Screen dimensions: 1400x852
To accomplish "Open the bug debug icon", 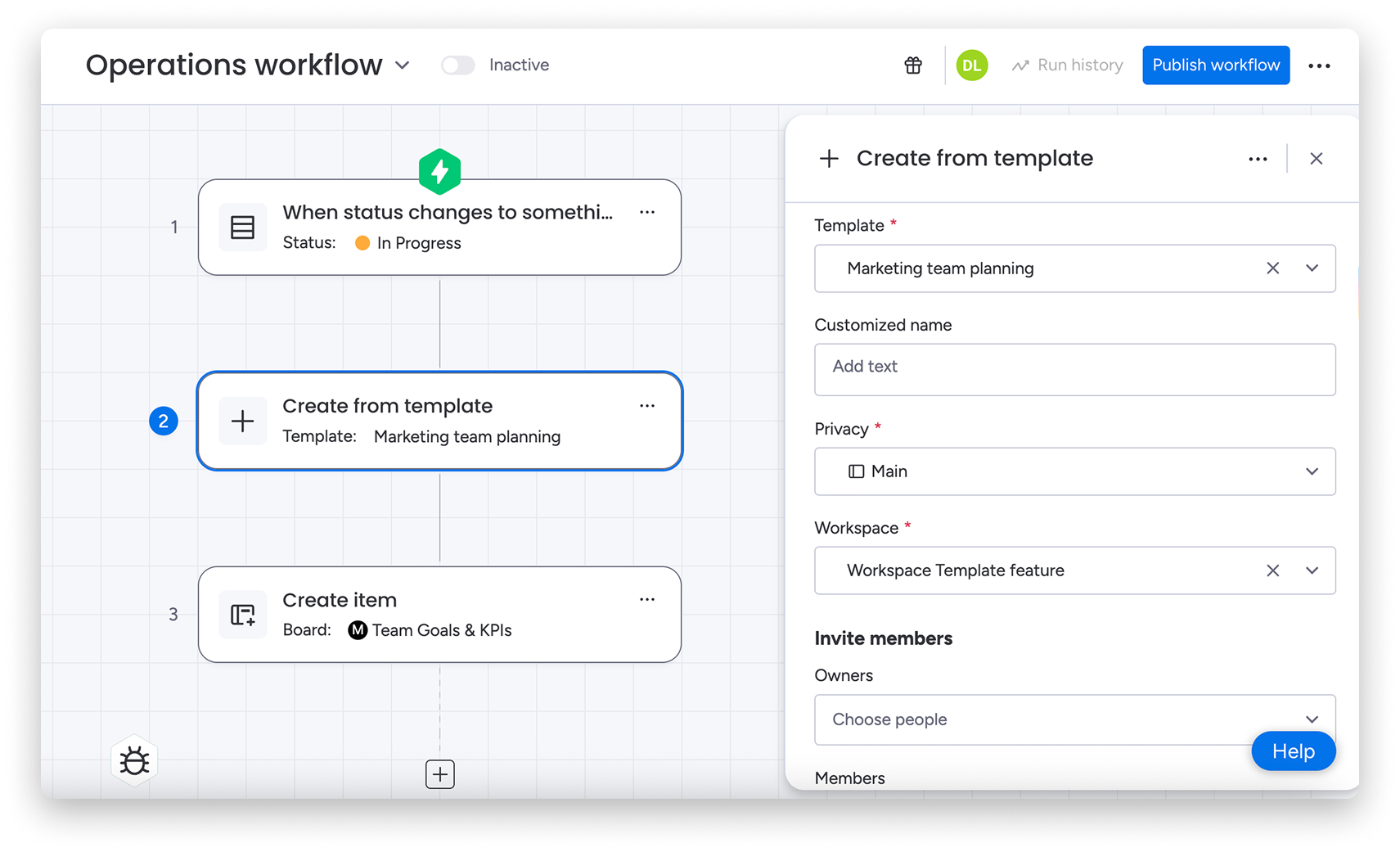I will tap(134, 760).
